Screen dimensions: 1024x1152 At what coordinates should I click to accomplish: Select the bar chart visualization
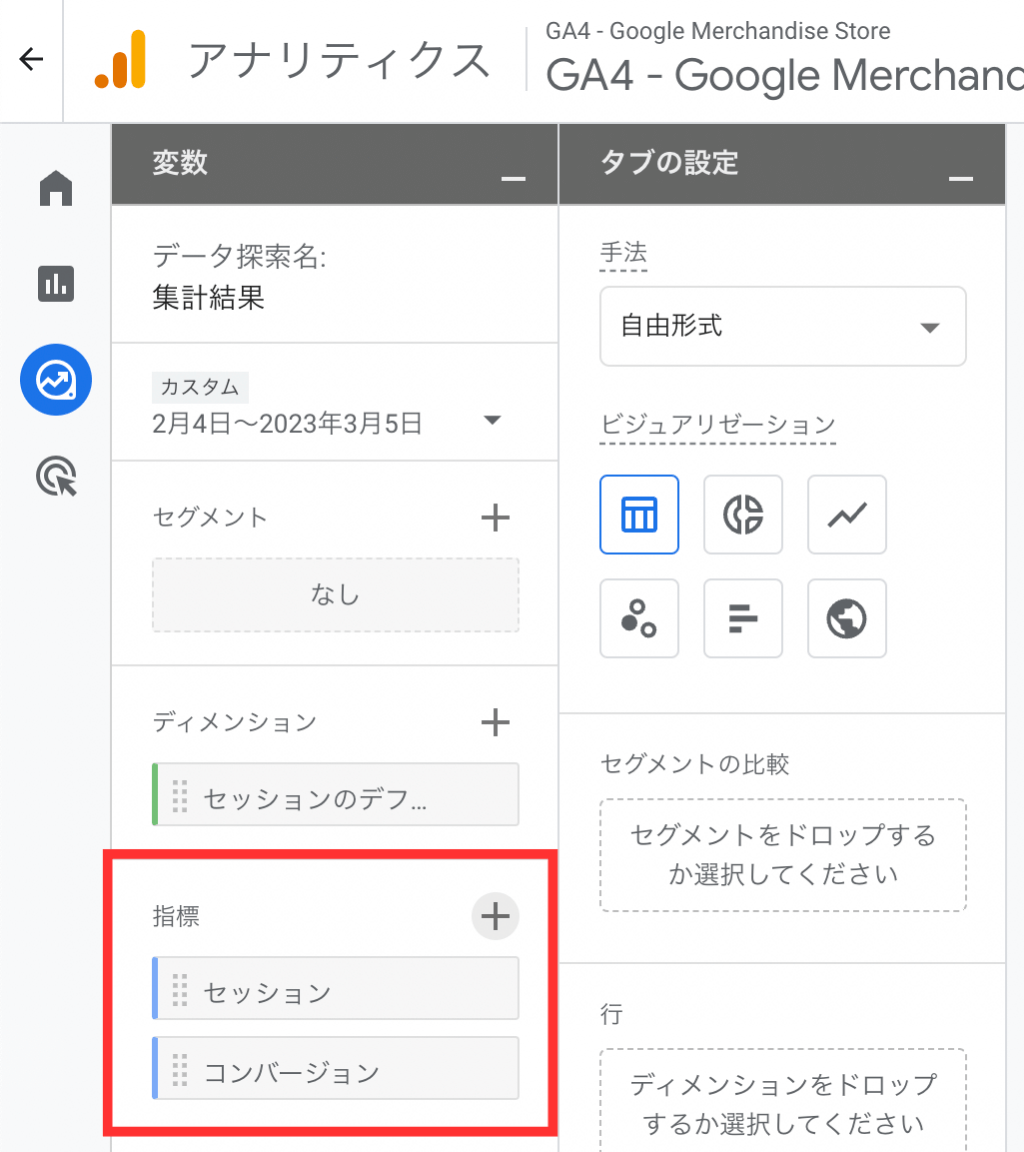click(x=743, y=618)
